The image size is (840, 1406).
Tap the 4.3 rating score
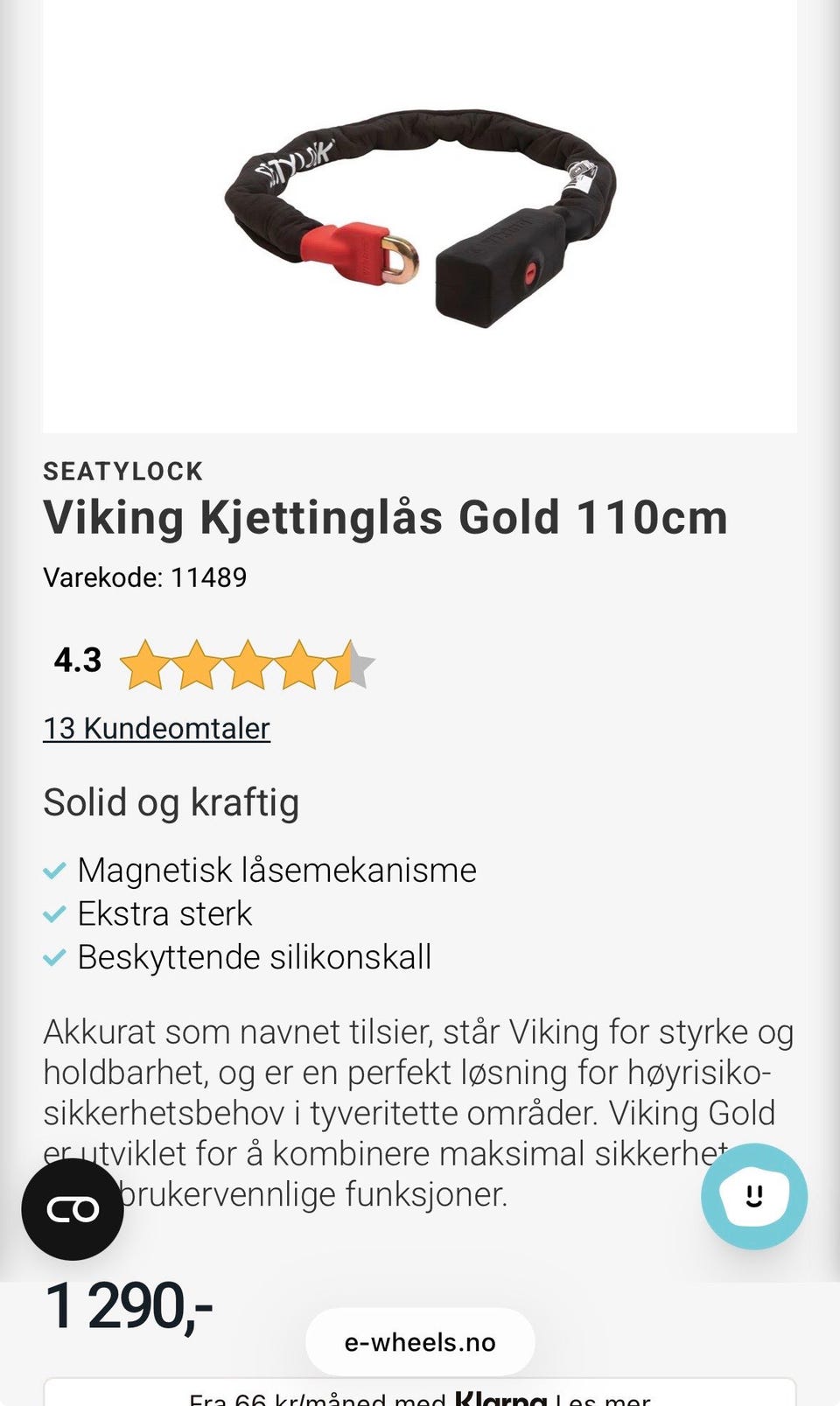(x=78, y=660)
